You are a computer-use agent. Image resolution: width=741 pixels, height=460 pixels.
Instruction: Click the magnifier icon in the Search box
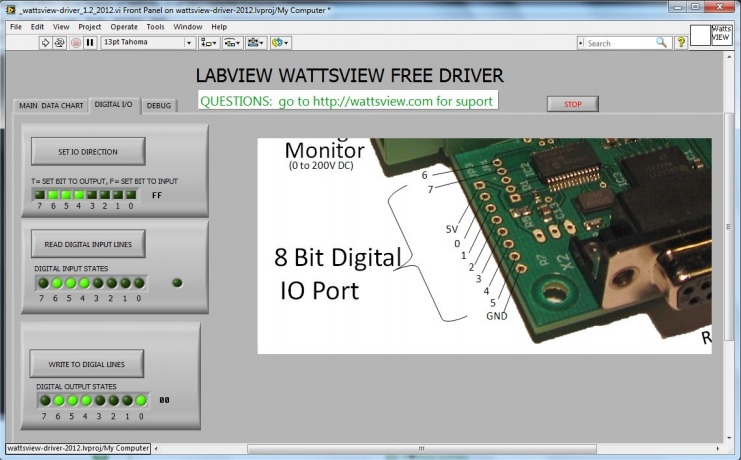tap(661, 43)
